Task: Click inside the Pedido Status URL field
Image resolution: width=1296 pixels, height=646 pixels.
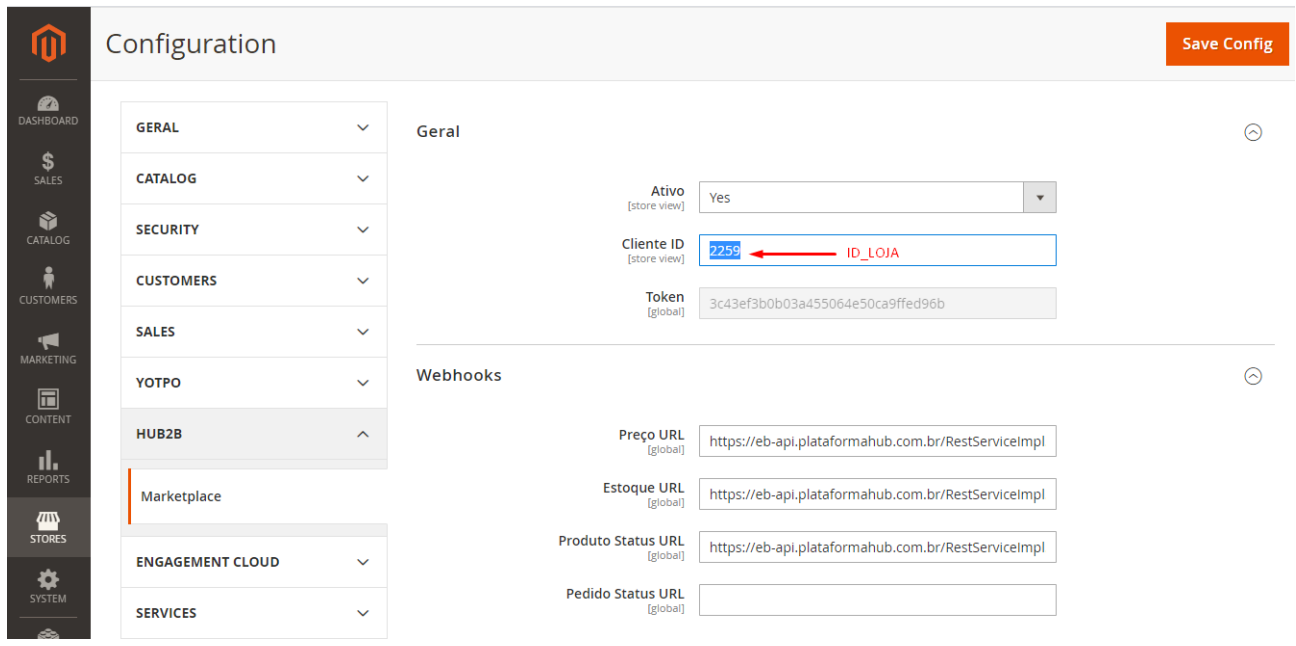Action: pos(877,600)
